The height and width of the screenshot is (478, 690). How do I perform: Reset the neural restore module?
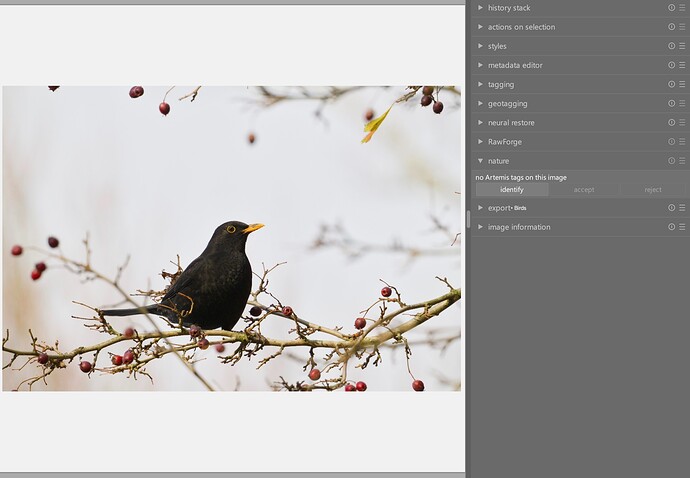pos(672,123)
